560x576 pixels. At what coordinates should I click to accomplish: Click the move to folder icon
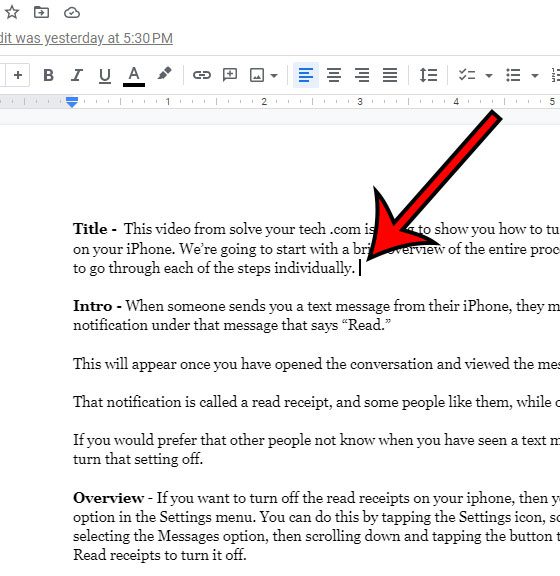click(41, 12)
